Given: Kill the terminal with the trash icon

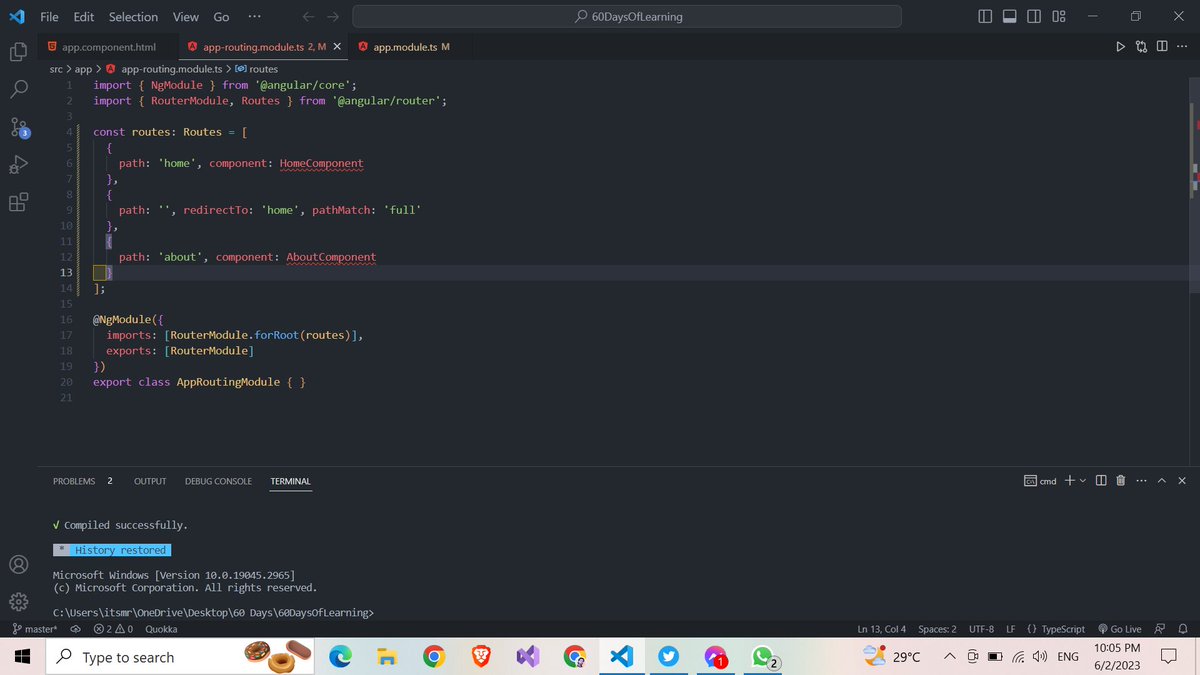Looking at the screenshot, I should click(1120, 480).
